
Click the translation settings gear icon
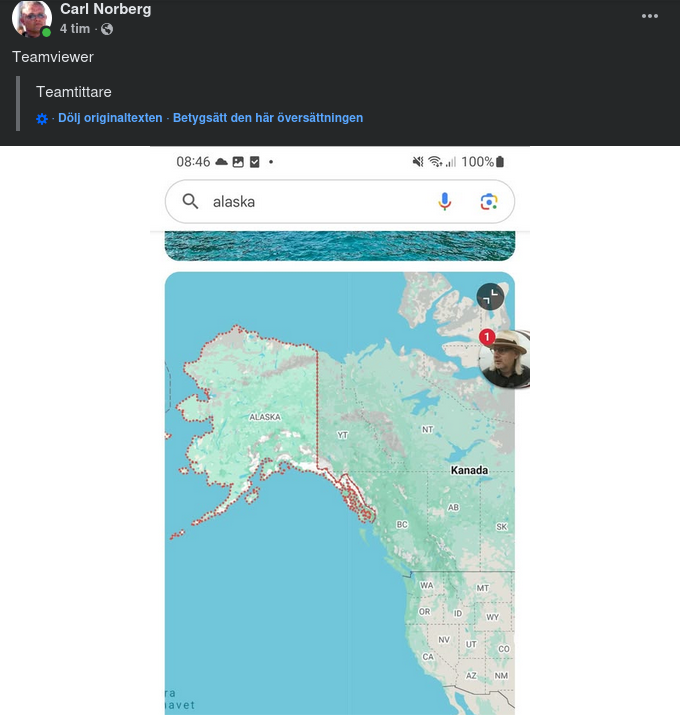(x=42, y=119)
